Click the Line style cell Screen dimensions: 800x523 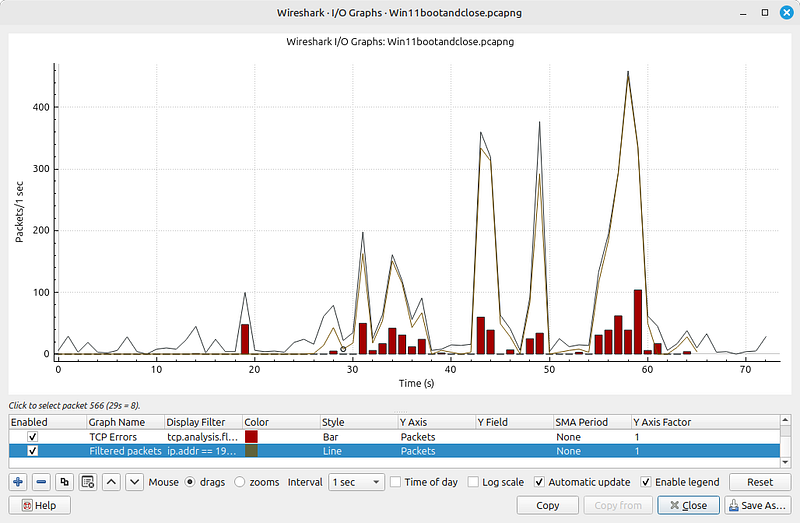359,451
